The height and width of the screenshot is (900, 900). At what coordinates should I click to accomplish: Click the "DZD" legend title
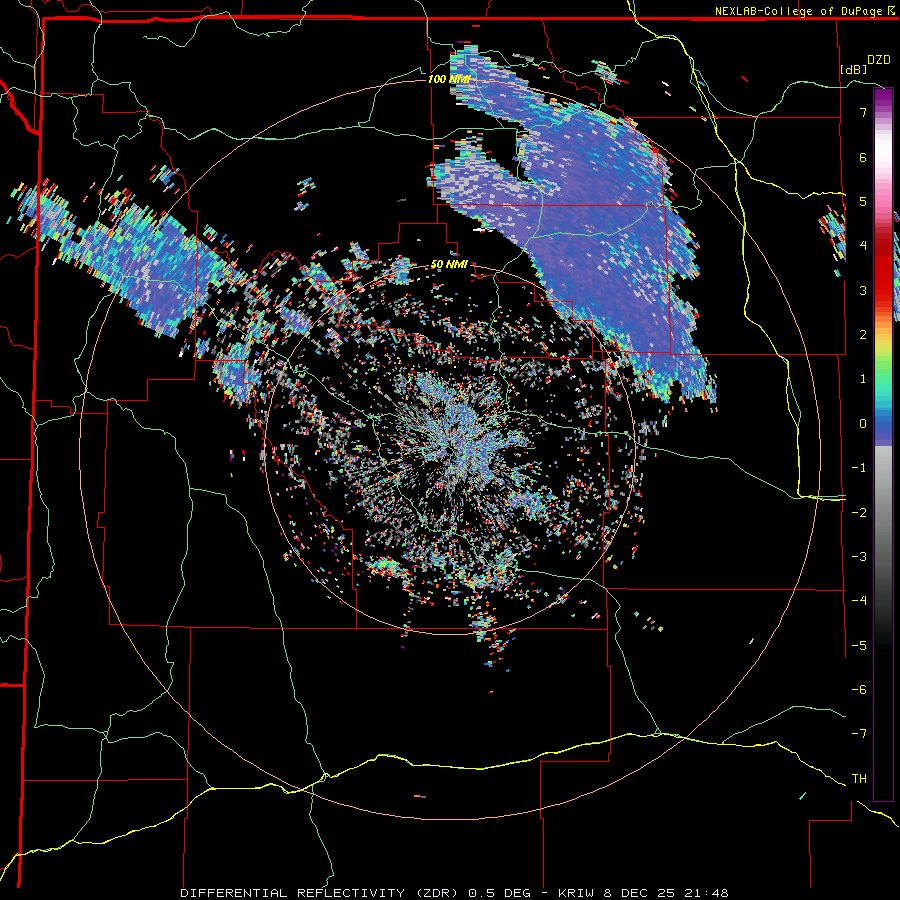pos(879,60)
